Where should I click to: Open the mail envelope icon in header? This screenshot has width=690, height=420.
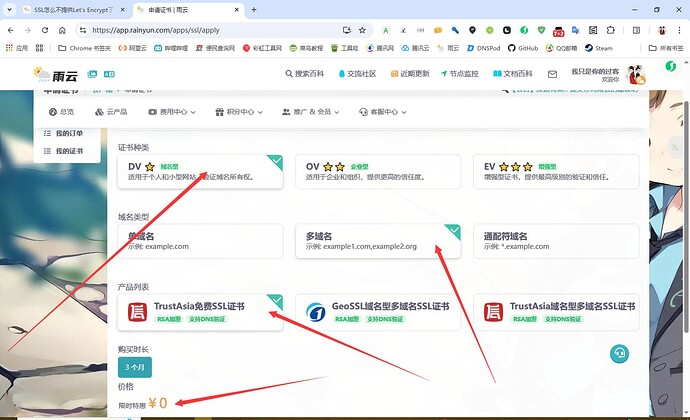[552, 74]
